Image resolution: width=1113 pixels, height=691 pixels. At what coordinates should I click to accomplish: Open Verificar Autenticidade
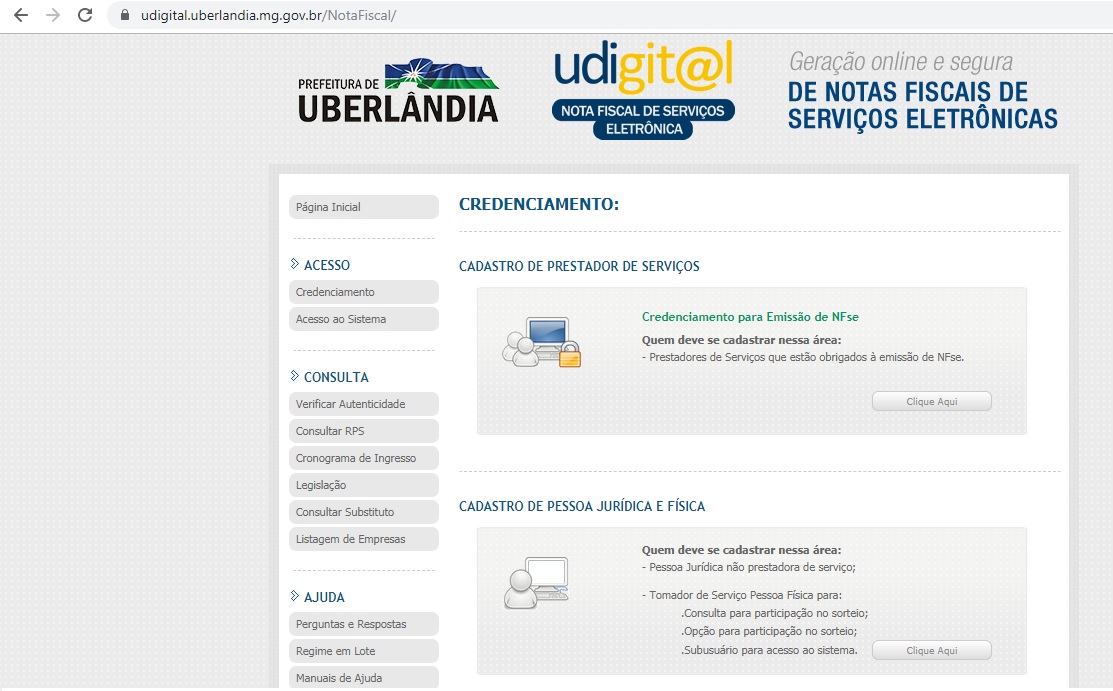363,403
